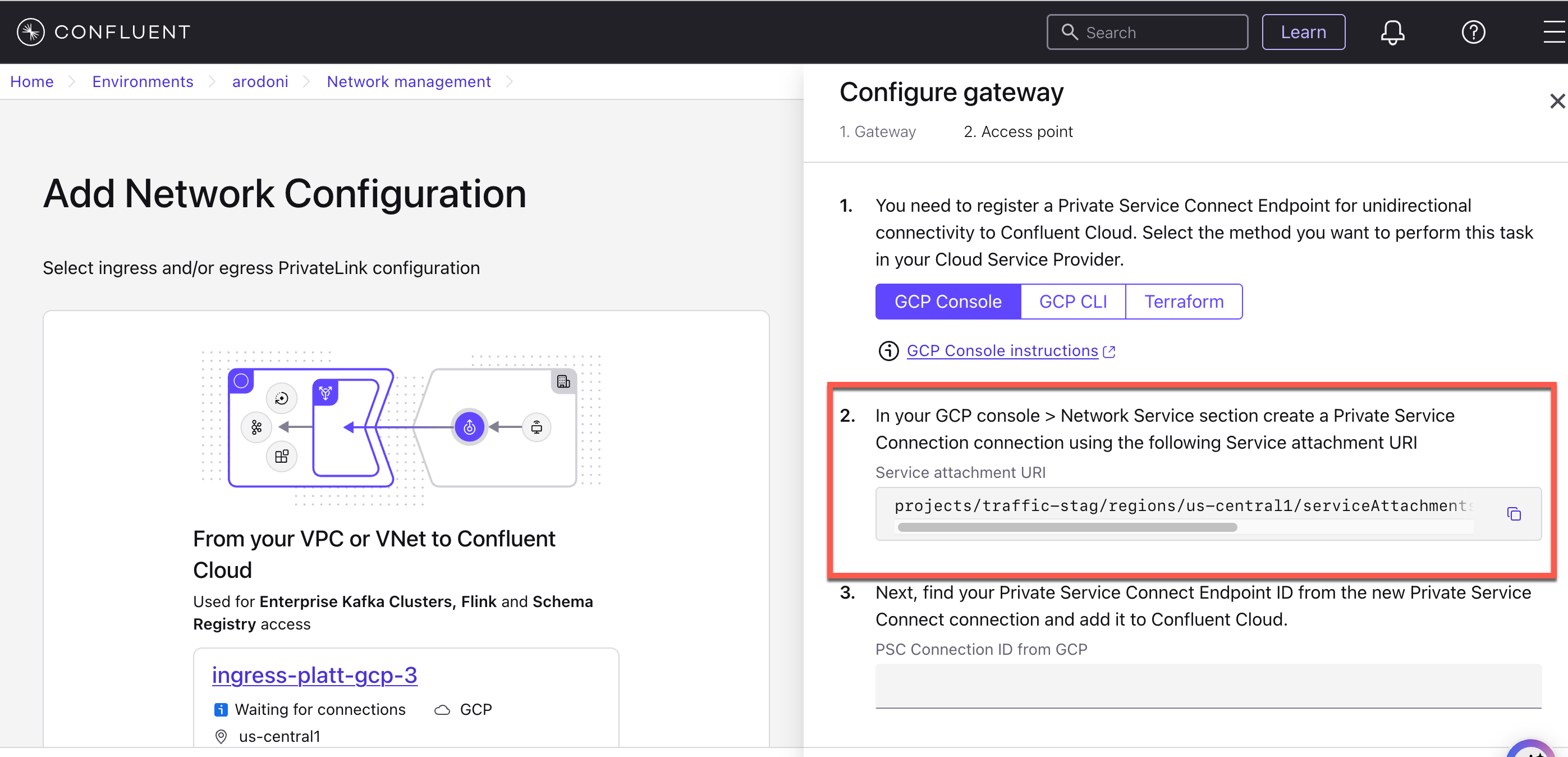Select the GCP Console method
The width and height of the screenshot is (1568, 757).
(947, 302)
